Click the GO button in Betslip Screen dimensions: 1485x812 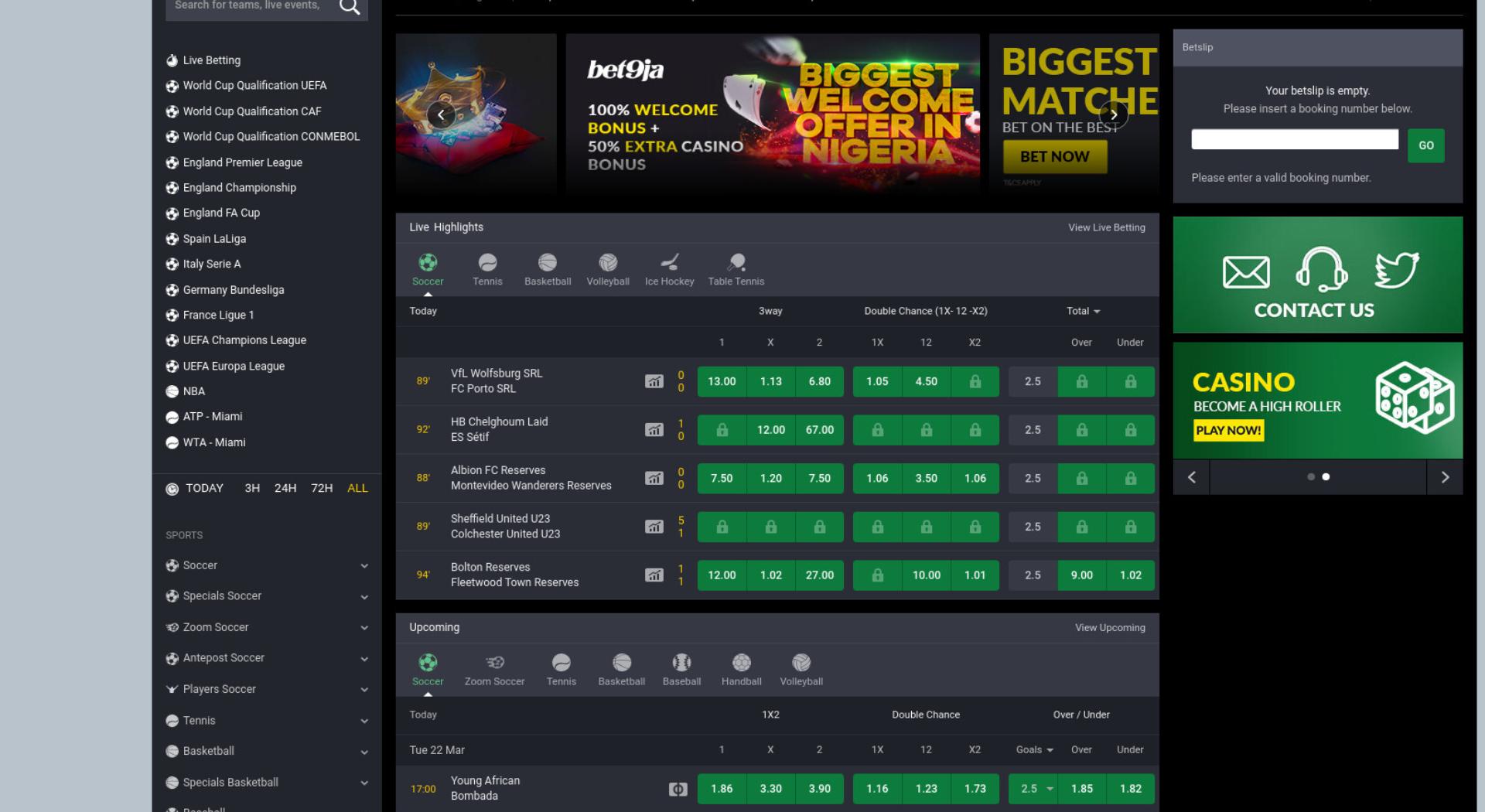coord(1426,145)
